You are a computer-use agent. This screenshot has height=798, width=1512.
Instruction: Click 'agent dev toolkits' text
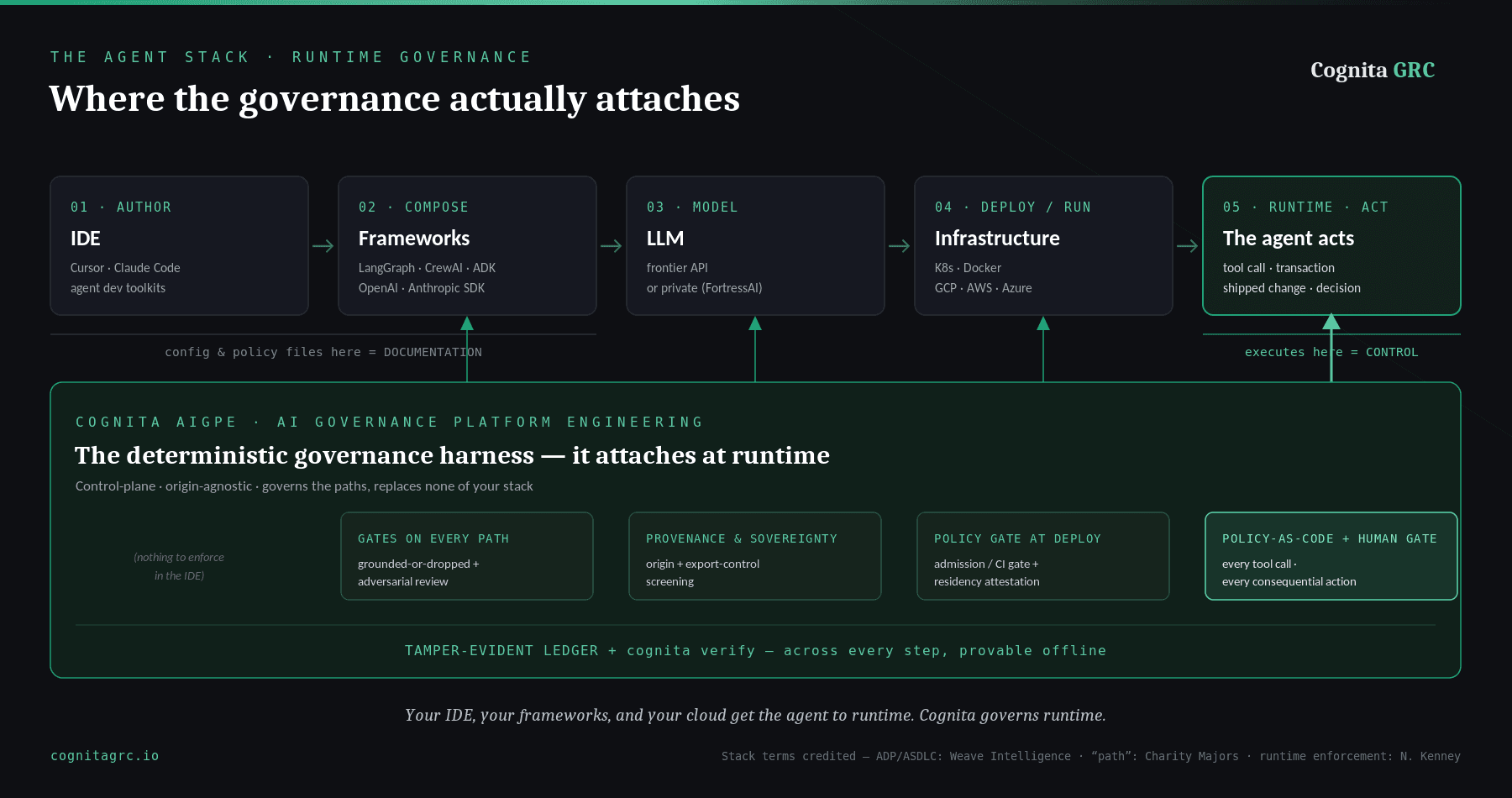pos(118,288)
